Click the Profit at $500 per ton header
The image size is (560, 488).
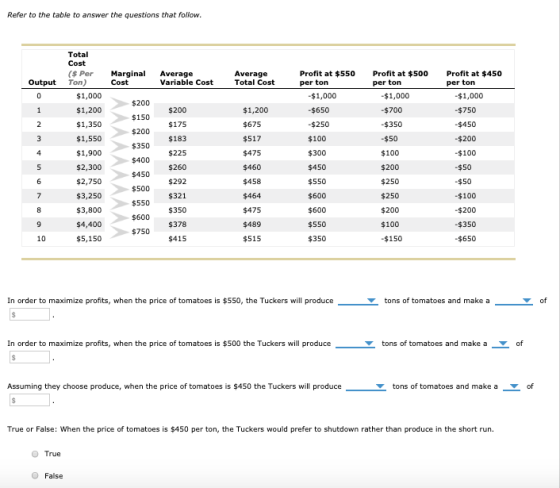[400, 78]
